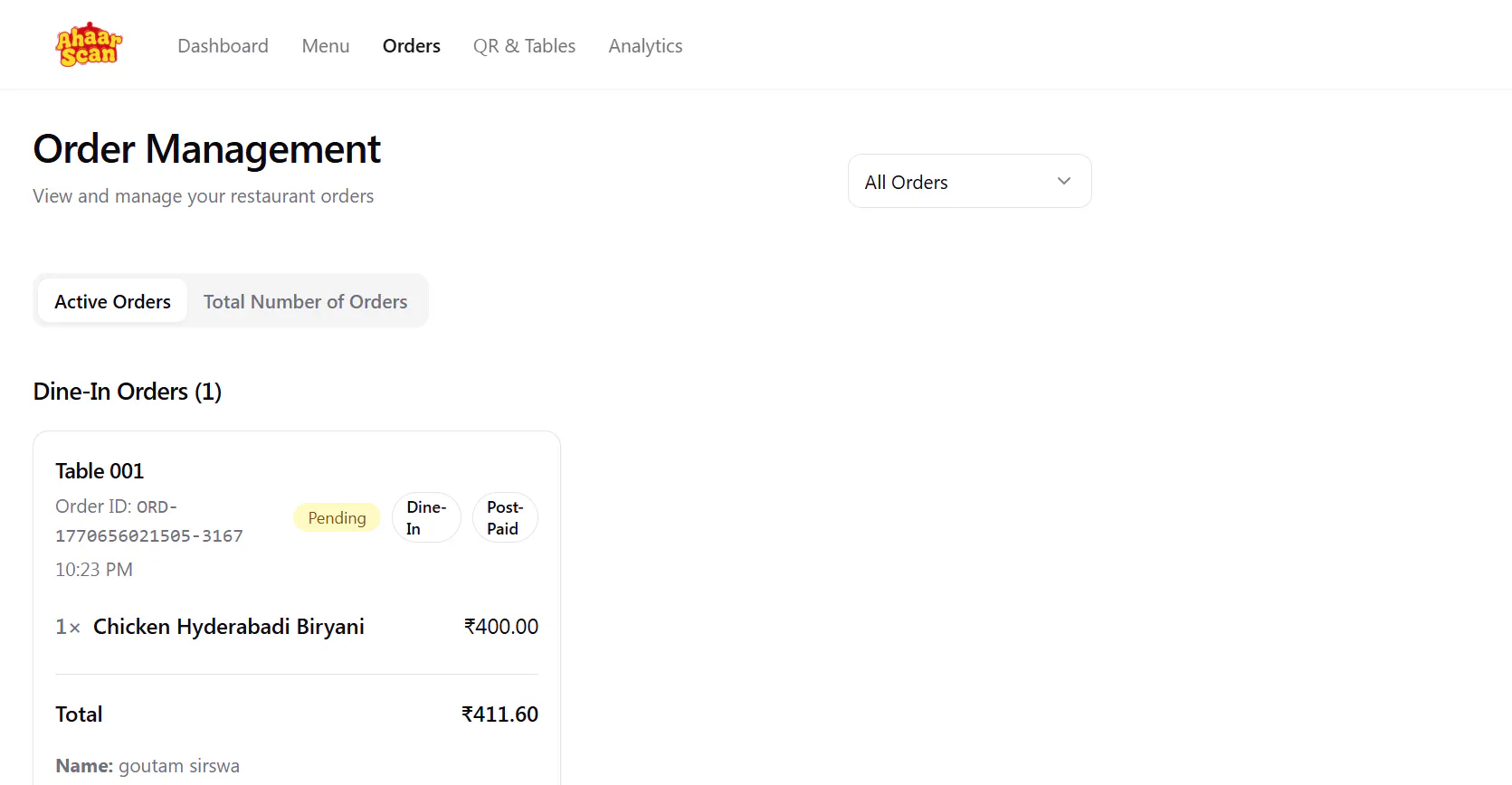Click the ₹400.00 item price
1512x785 pixels.
click(501, 627)
